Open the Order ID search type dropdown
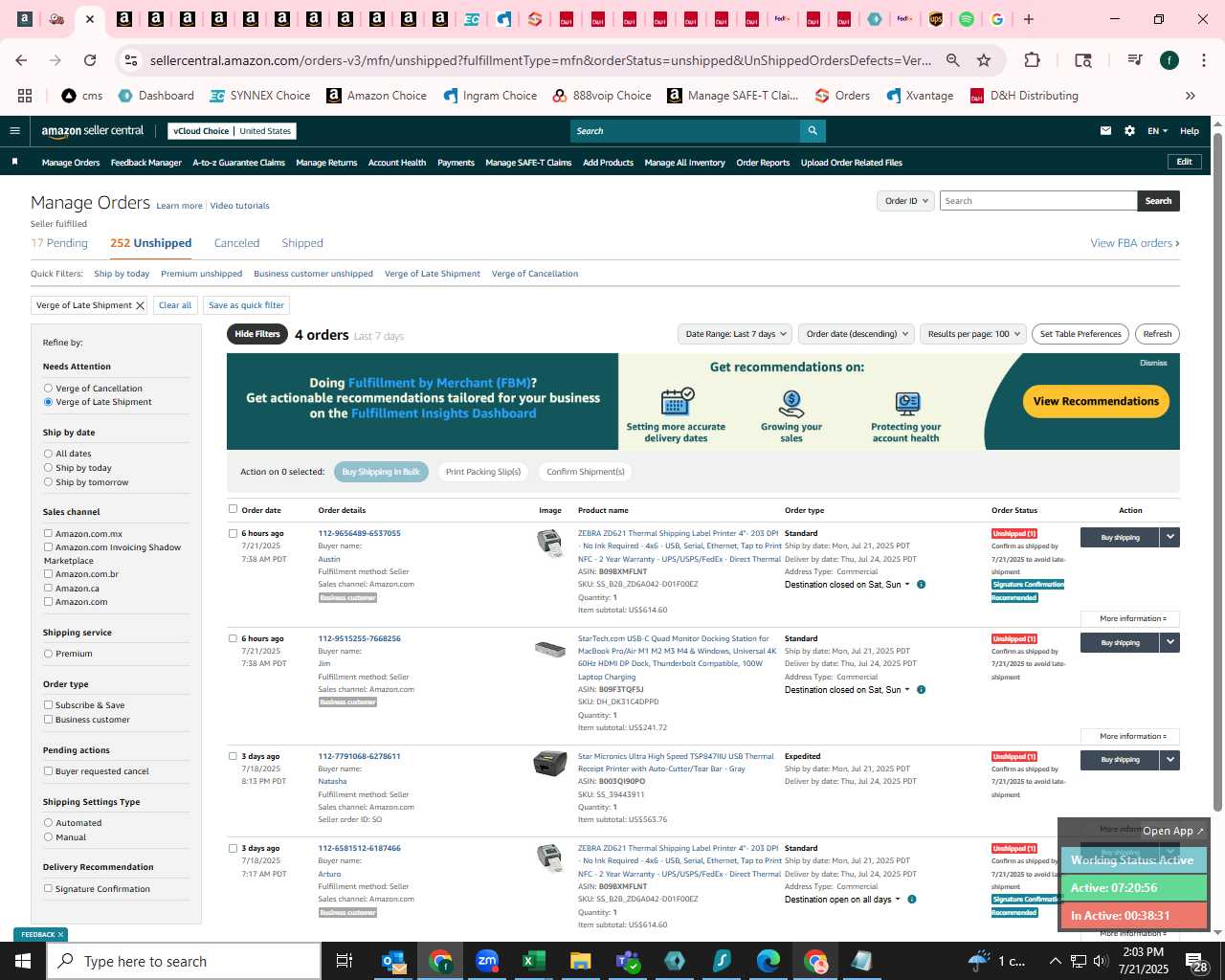The width and height of the screenshot is (1225, 980). coord(905,201)
